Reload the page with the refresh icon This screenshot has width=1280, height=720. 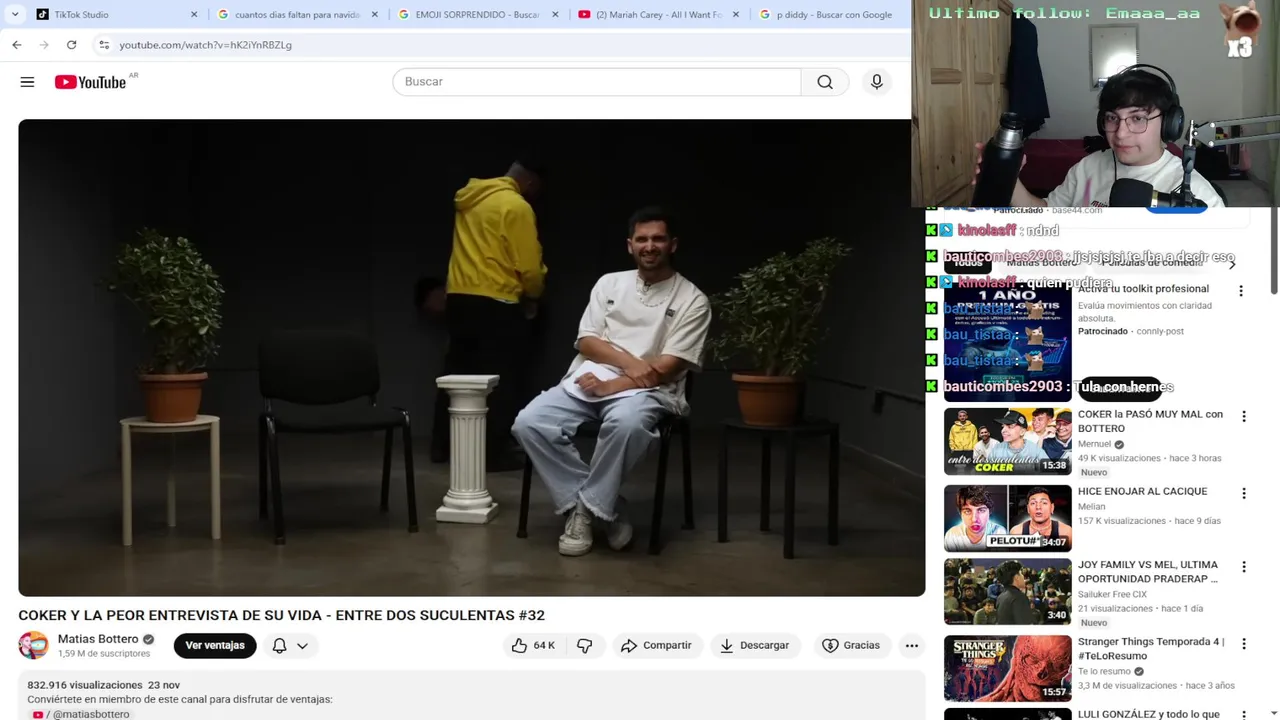click(x=71, y=45)
